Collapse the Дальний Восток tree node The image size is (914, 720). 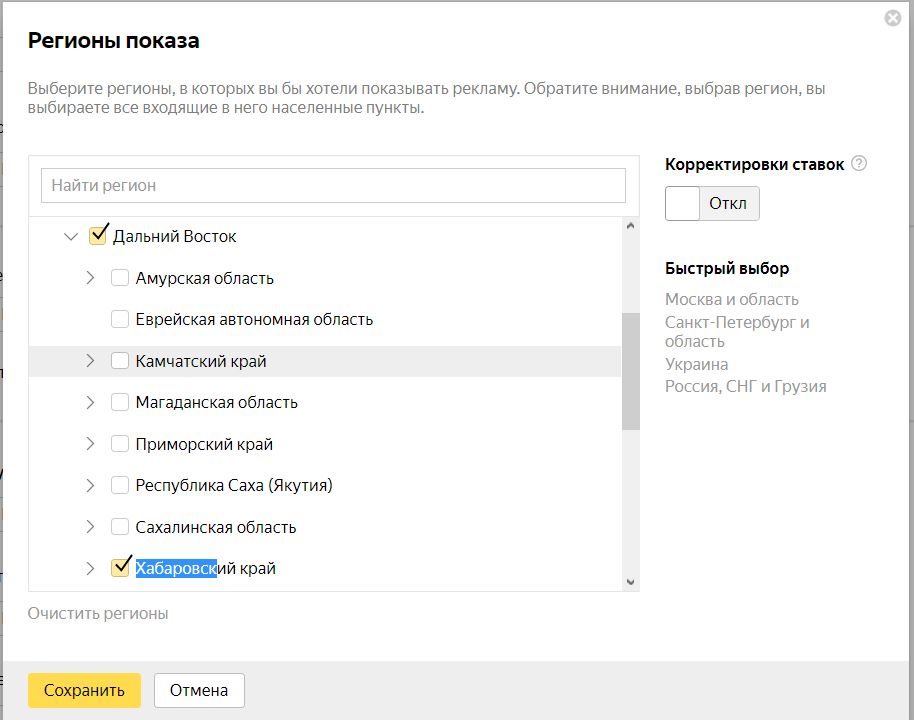[x=70, y=237]
